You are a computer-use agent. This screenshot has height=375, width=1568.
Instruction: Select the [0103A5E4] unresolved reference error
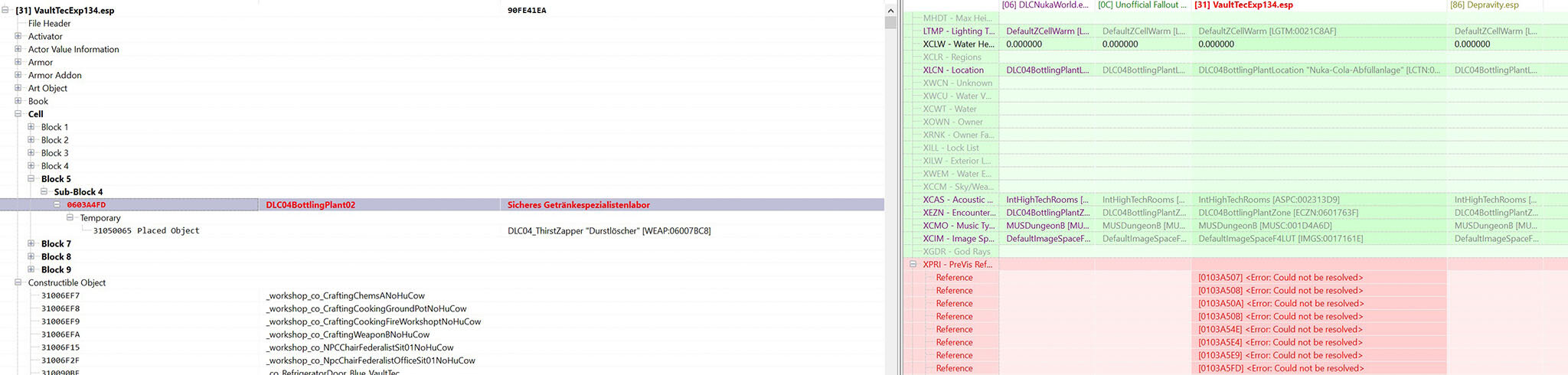click(x=1280, y=343)
